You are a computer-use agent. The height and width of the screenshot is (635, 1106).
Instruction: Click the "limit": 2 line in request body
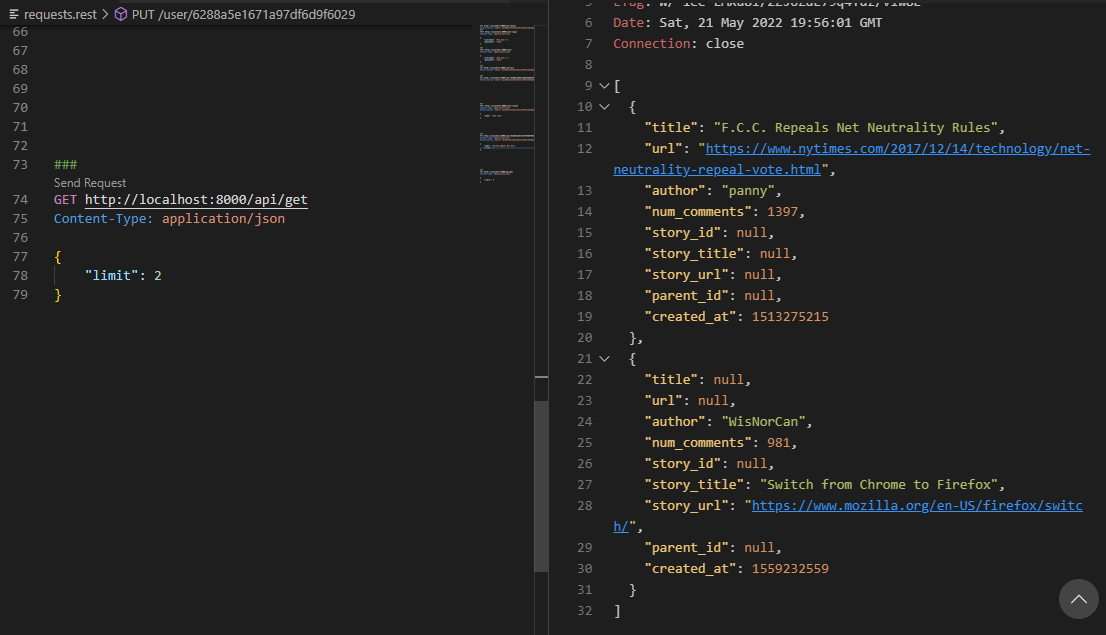123,276
